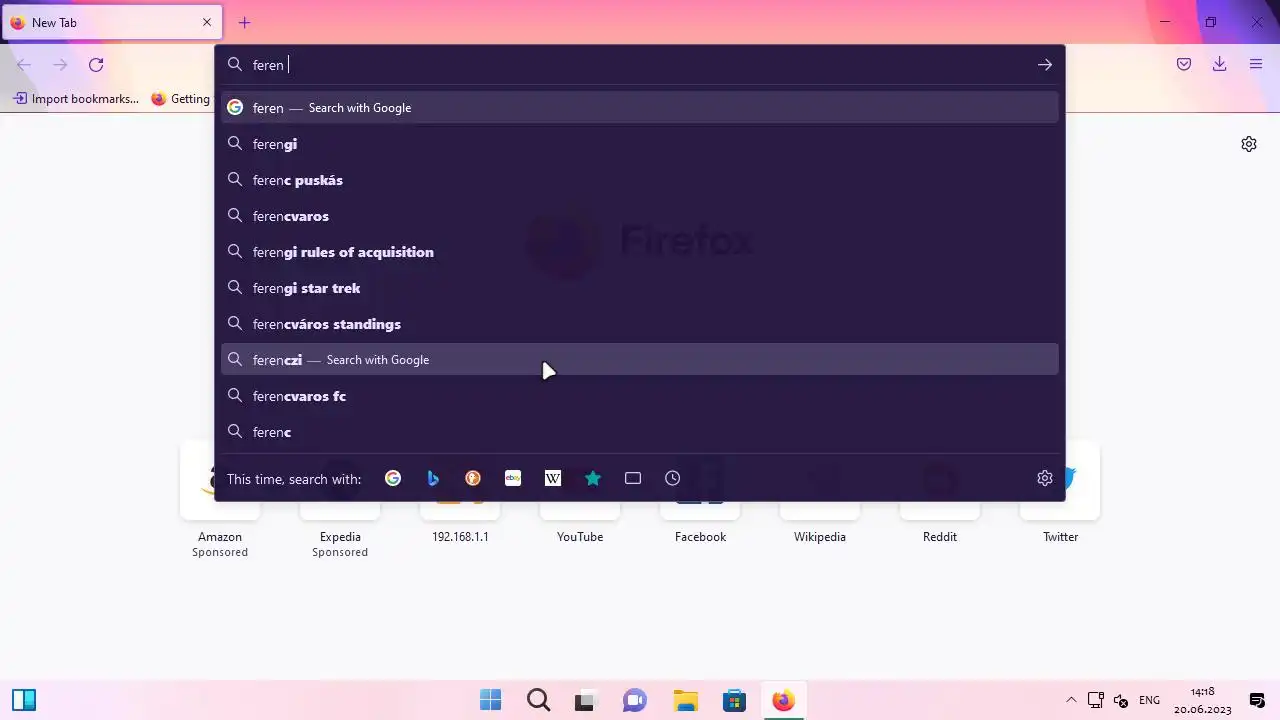The image size is (1280, 720).
Task: Open Save to Pocket button
Action: [1184, 65]
